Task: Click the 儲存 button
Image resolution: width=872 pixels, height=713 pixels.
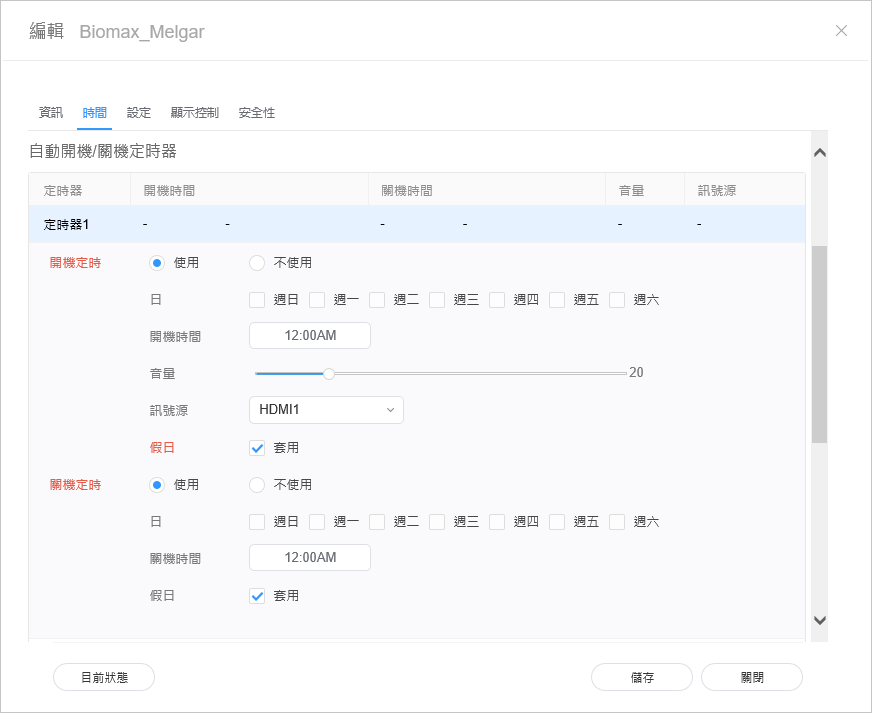Action: [642, 677]
